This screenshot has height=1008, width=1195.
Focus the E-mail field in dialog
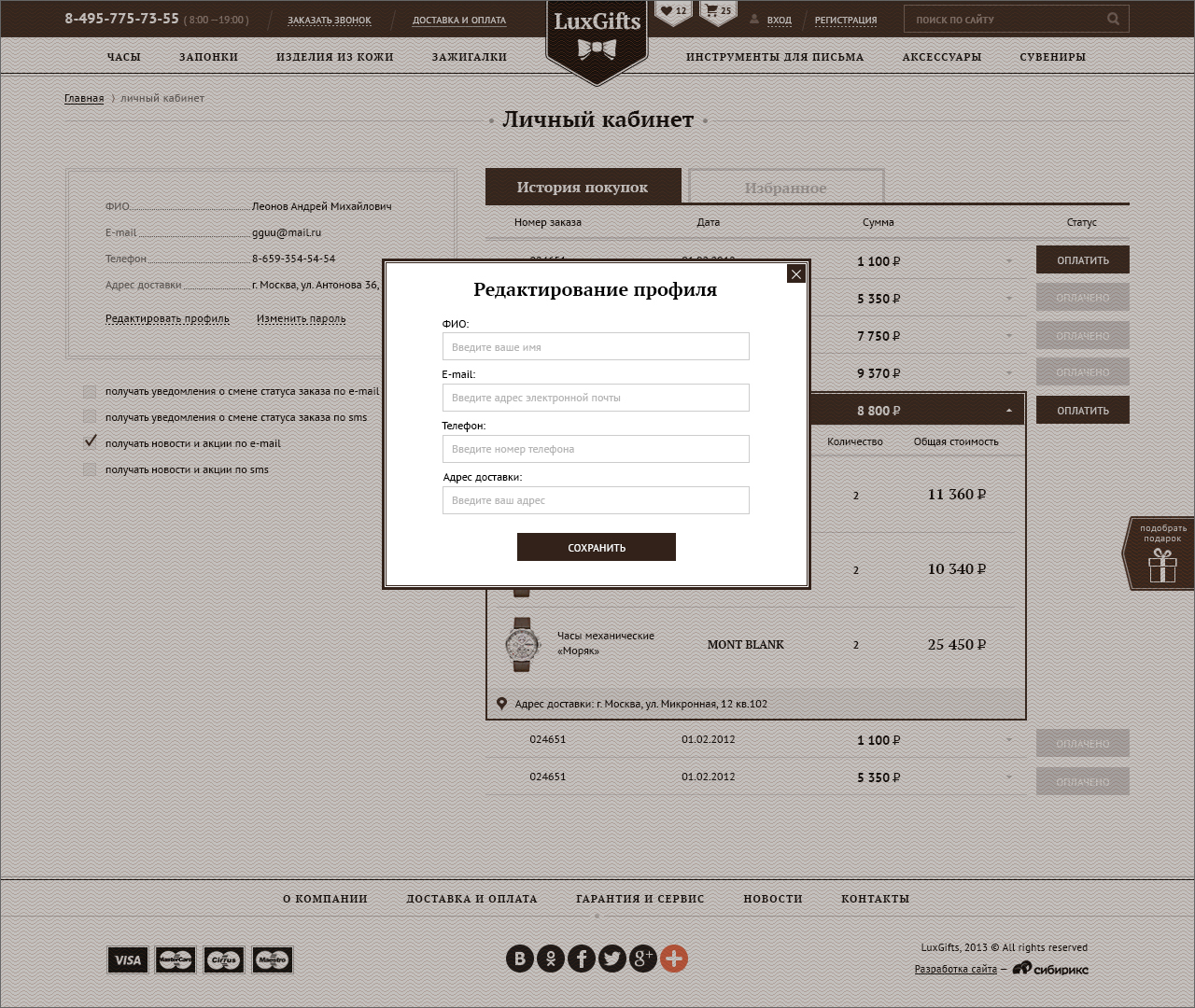pos(596,398)
